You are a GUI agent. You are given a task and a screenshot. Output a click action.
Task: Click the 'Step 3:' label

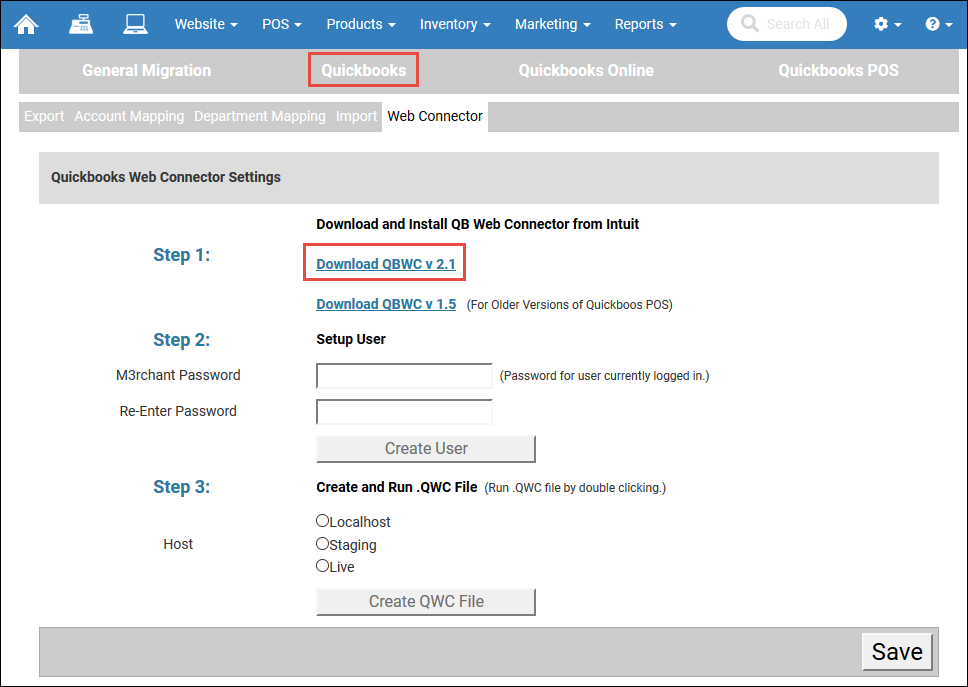(182, 486)
